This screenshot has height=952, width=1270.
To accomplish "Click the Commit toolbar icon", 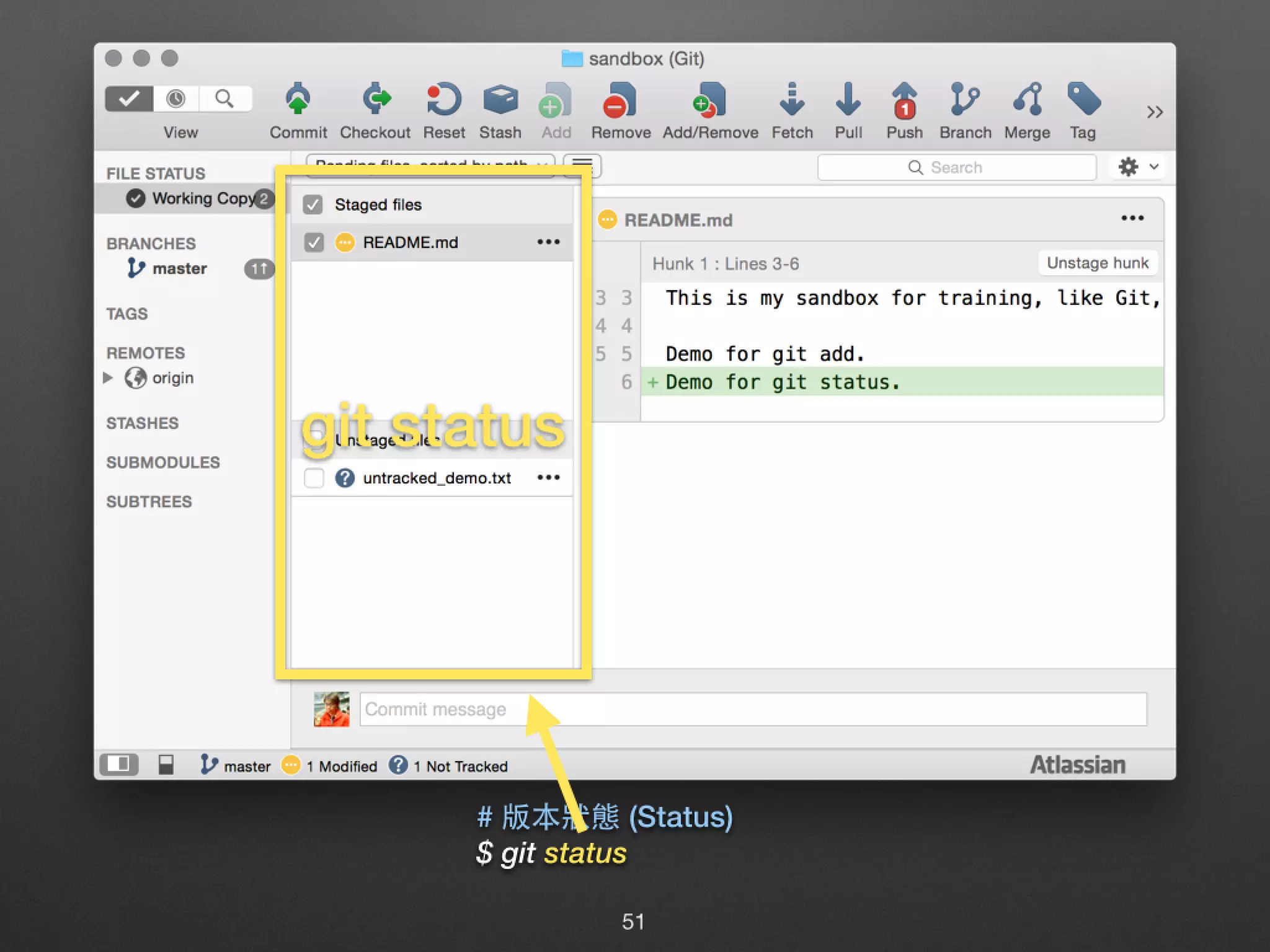I will pos(298,100).
